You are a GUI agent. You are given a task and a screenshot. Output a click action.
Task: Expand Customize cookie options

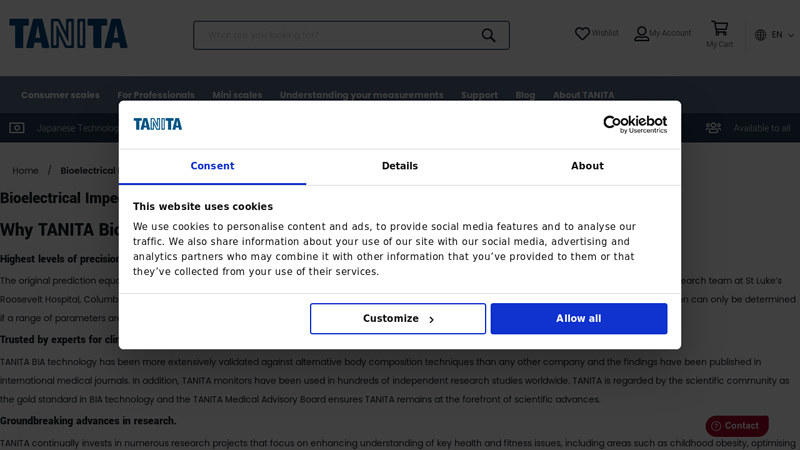[398, 319]
